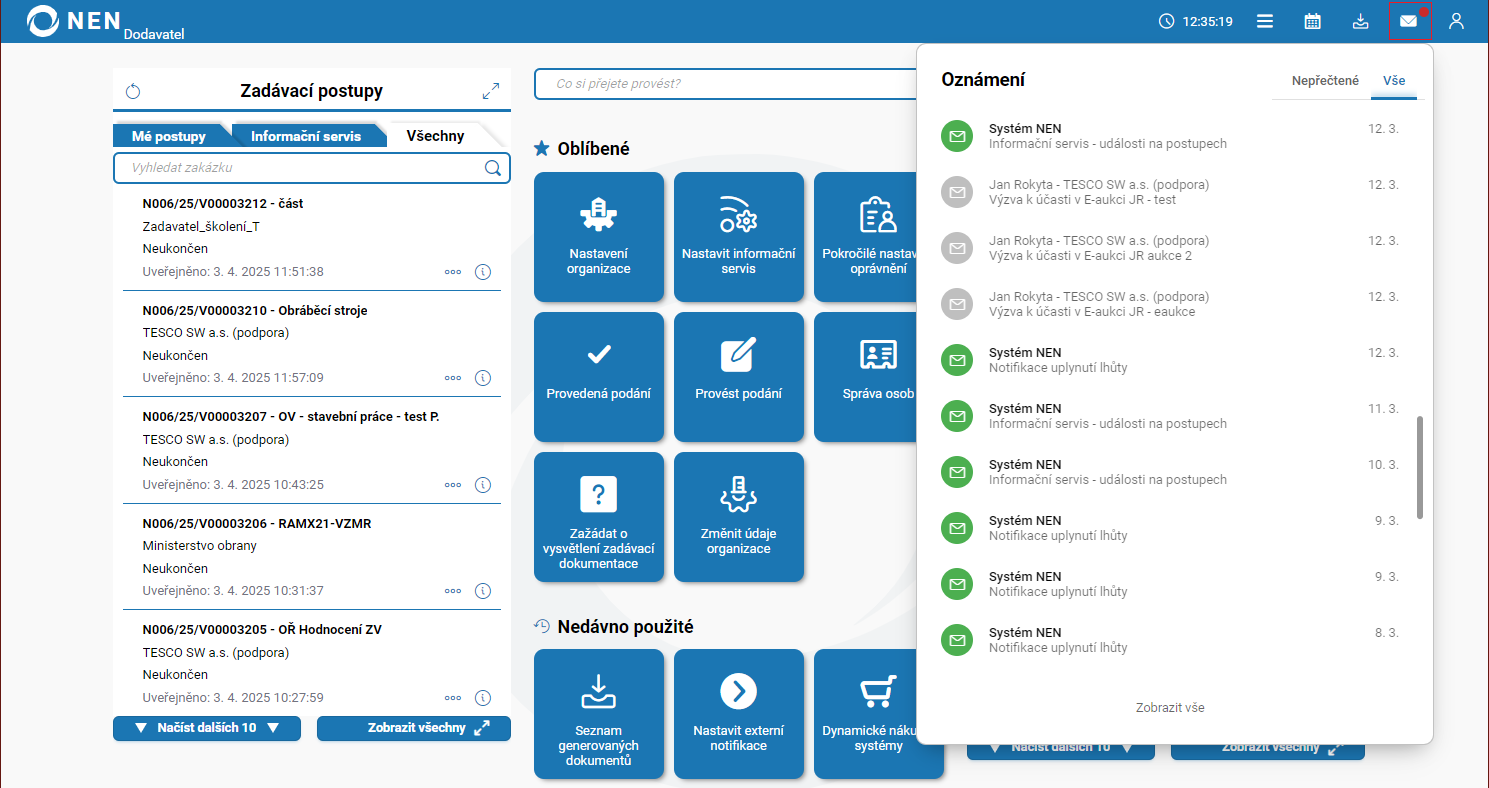Image resolution: width=1489 pixels, height=788 pixels.
Task: Open the hamburger main menu
Action: [x=1265, y=21]
